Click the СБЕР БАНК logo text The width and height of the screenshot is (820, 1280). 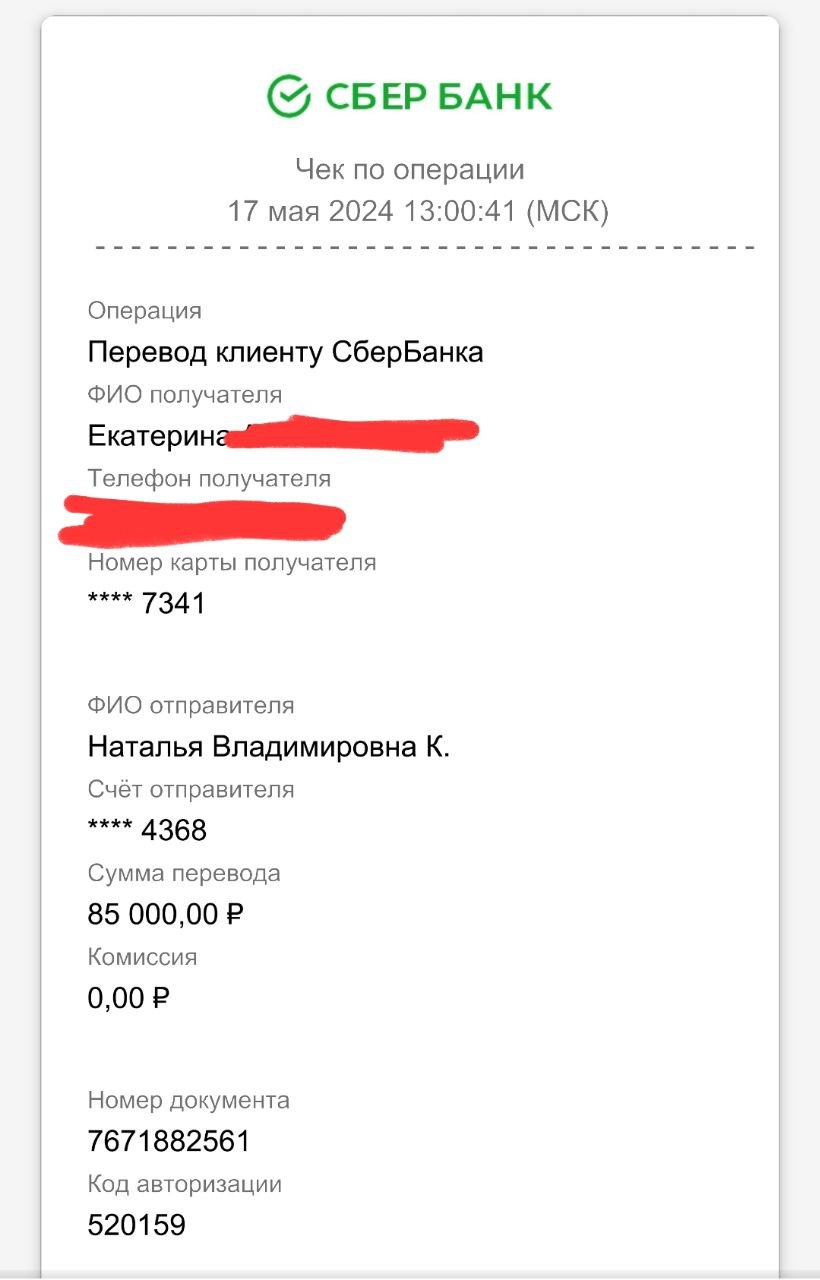click(438, 97)
